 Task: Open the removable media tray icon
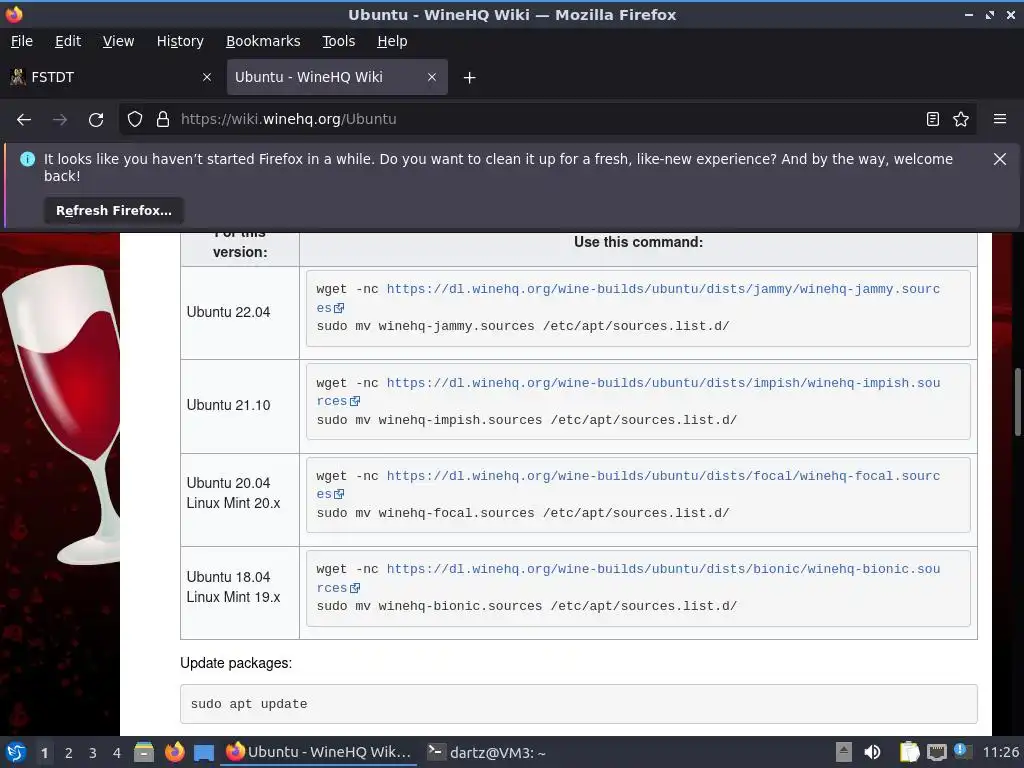coord(844,752)
